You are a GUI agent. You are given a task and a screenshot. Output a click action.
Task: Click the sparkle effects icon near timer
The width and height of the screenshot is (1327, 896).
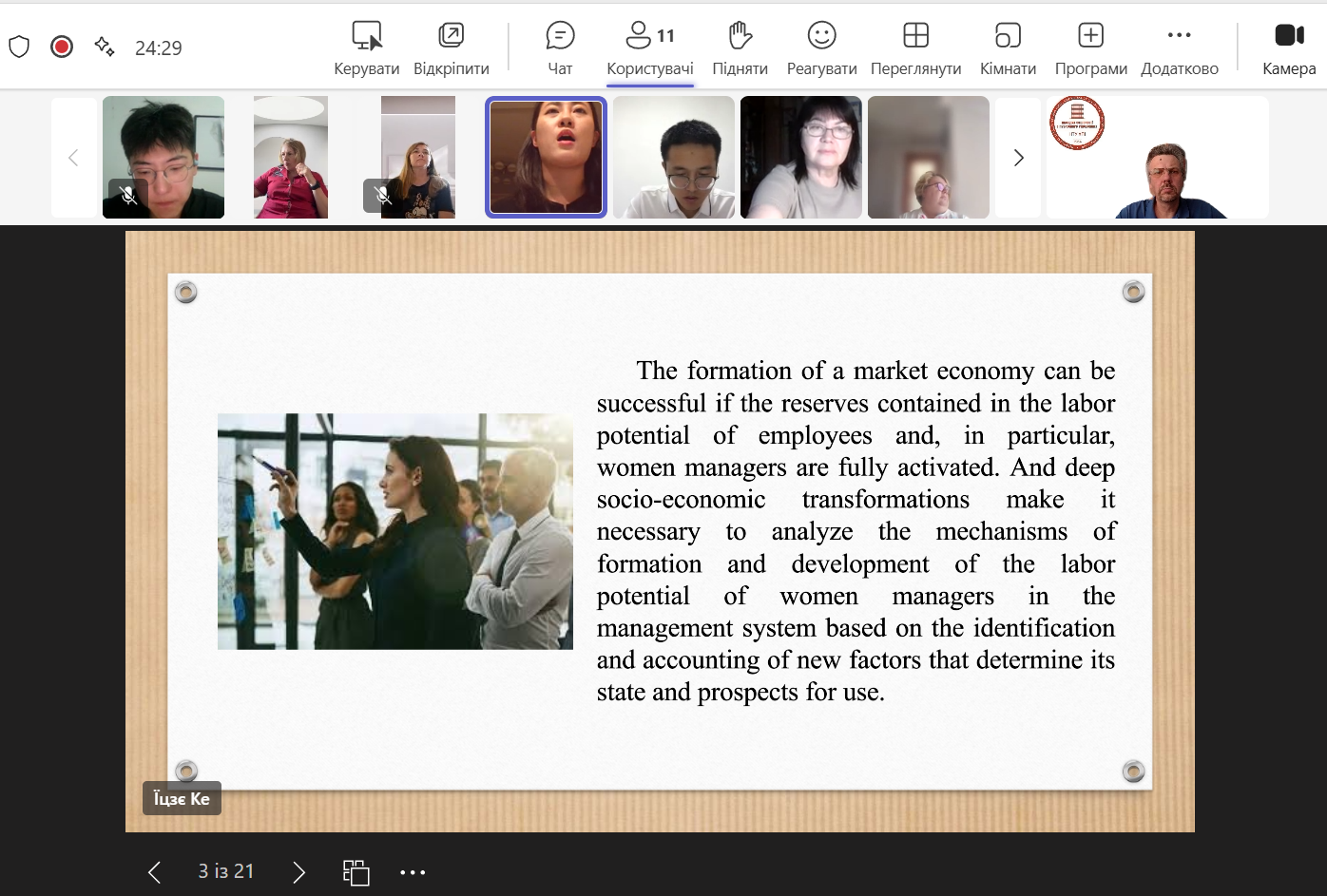(x=105, y=47)
